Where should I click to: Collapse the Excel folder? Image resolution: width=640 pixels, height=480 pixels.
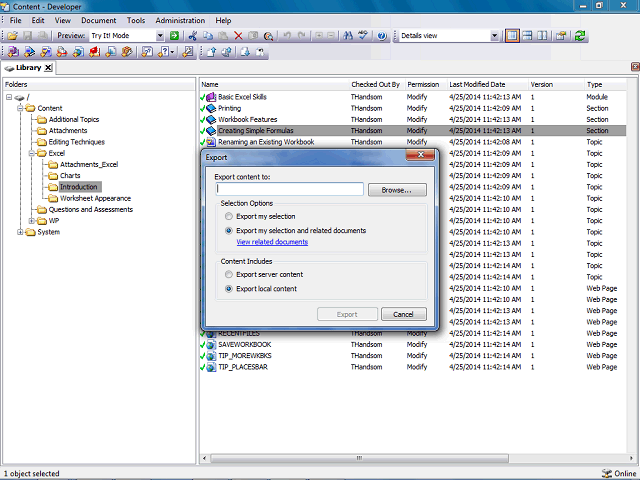pyautogui.click(x=31, y=153)
